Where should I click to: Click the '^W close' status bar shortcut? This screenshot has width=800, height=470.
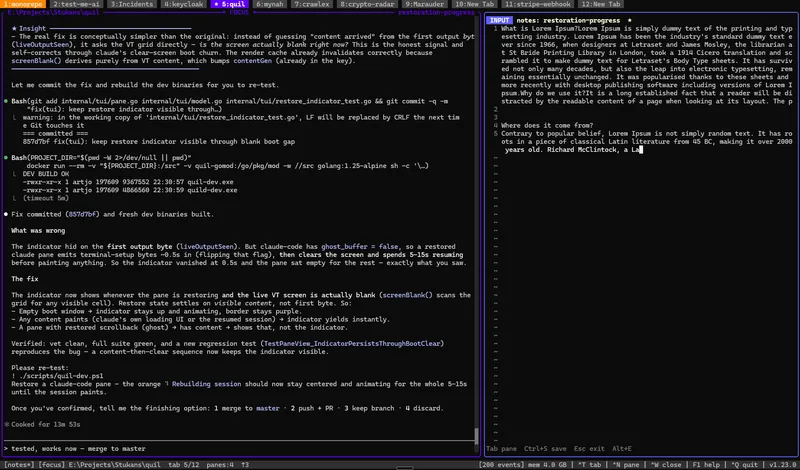pyautogui.click(x=665, y=465)
